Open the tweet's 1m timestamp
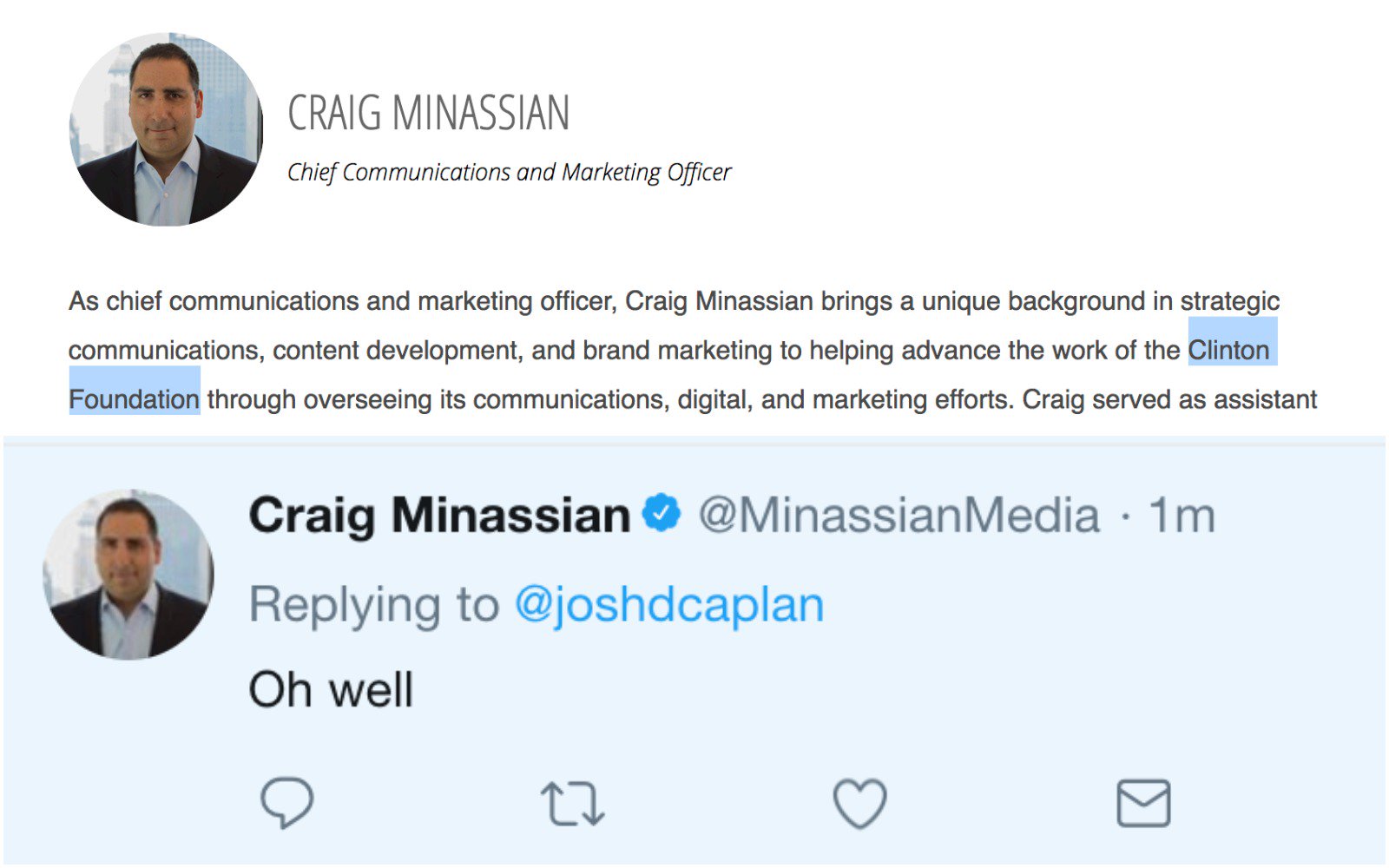 point(1182,516)
